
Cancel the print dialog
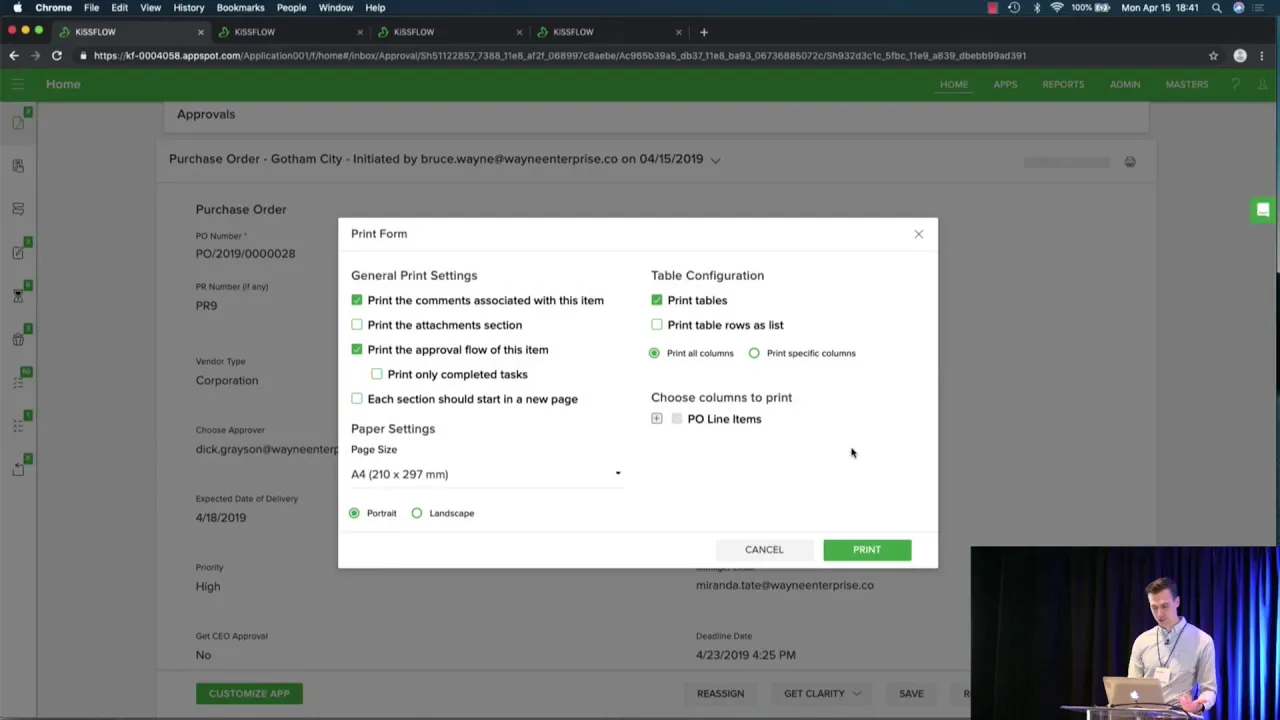click(x=764, y=550)
